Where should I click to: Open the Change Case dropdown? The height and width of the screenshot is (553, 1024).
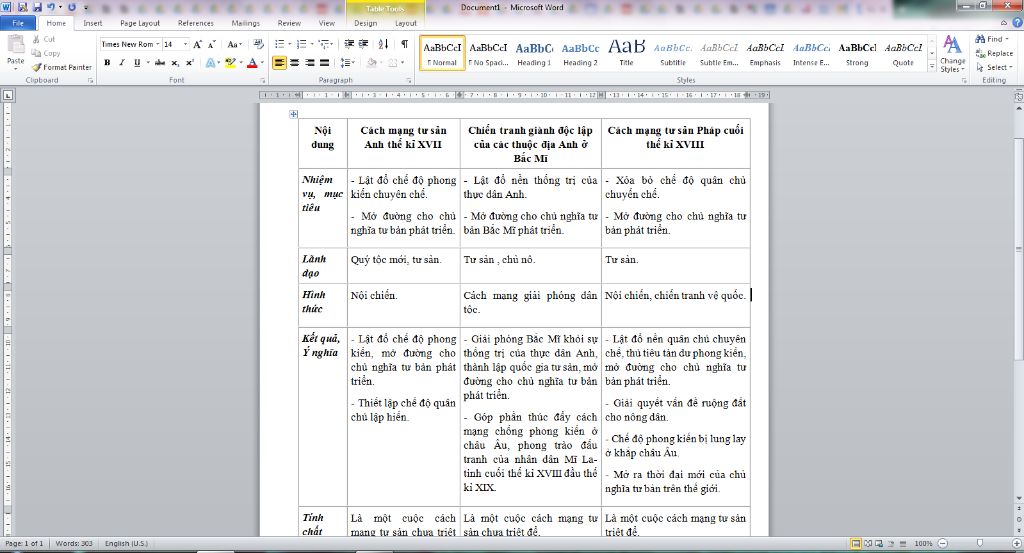tap(234, 44)
